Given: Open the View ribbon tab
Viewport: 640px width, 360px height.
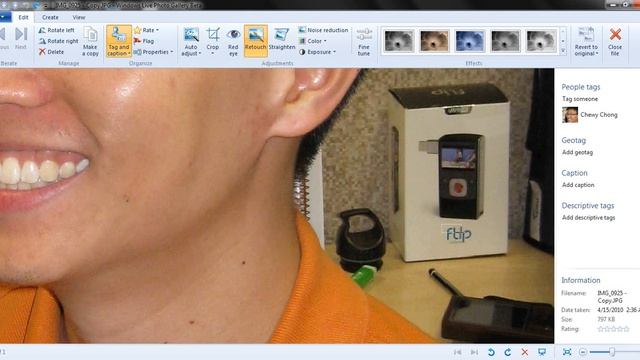Looking at the screenshot, I should (x=79, y=17).
